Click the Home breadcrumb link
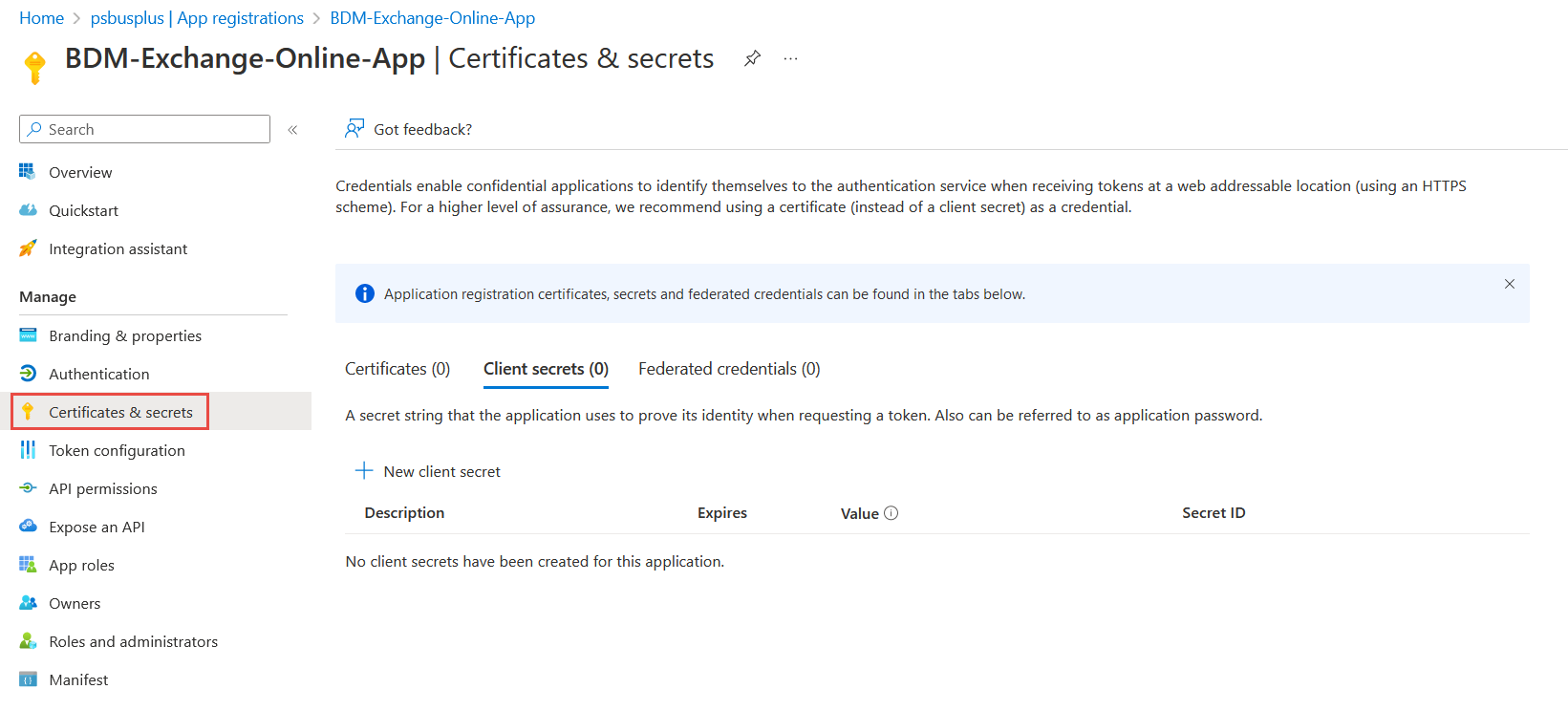This screenshot has width=1568, height=711. (41, 18)
